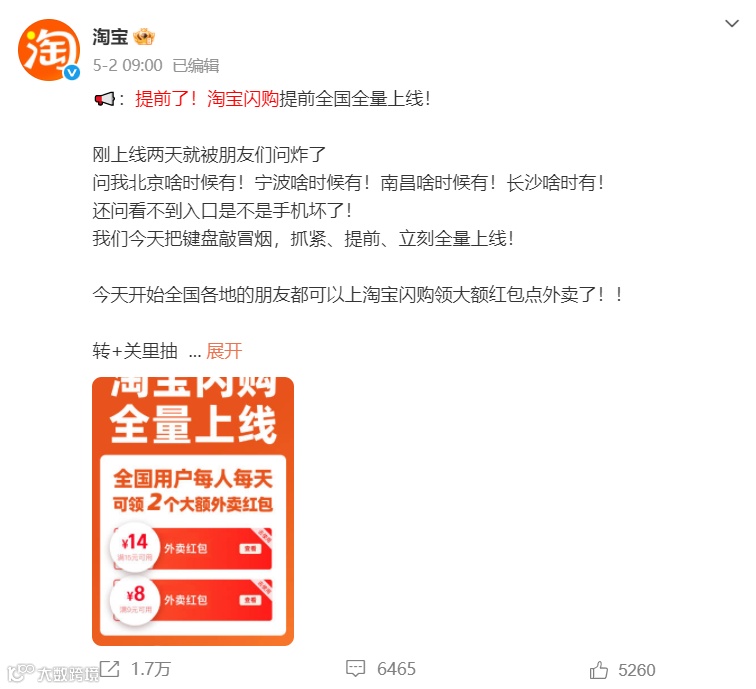Click the 1.7万 repost count
This screenshot has height=689, width=756.
[151, 669]
